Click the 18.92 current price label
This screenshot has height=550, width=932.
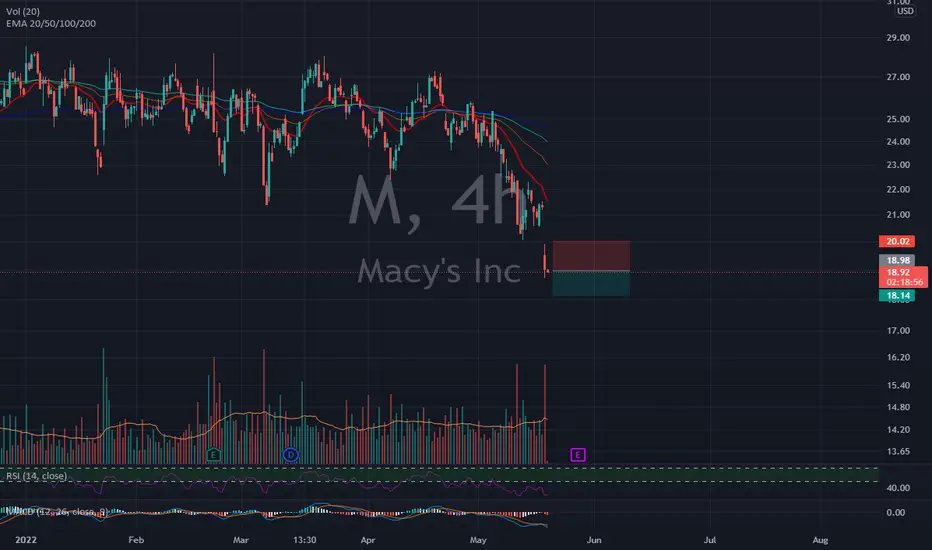pos(898,272)
